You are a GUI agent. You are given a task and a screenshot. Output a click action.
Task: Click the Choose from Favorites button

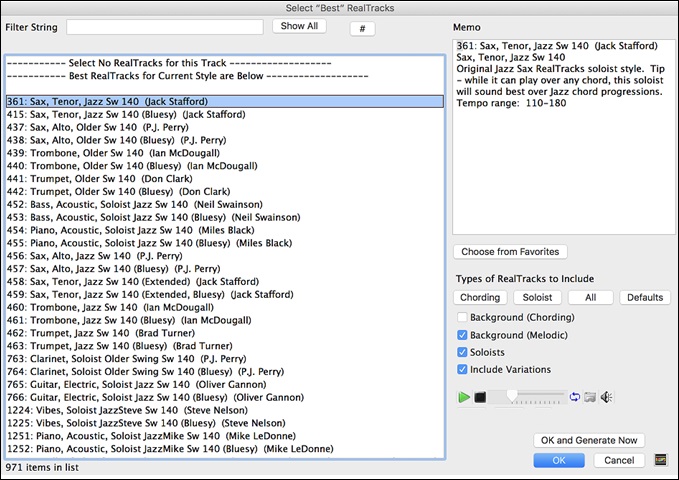510,252
